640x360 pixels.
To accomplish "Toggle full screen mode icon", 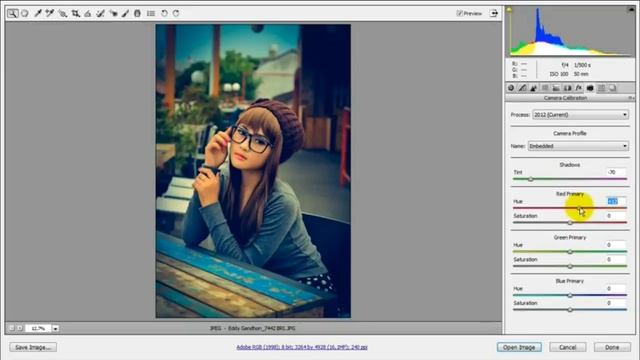I will [494, 13].
